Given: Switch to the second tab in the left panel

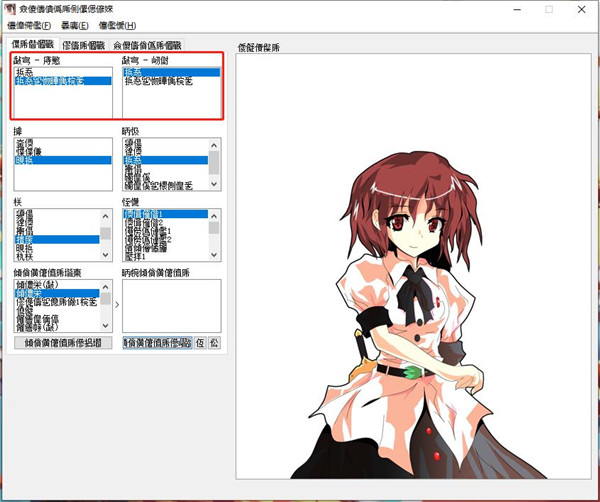Looking at the screenshot, I should 85,45.
